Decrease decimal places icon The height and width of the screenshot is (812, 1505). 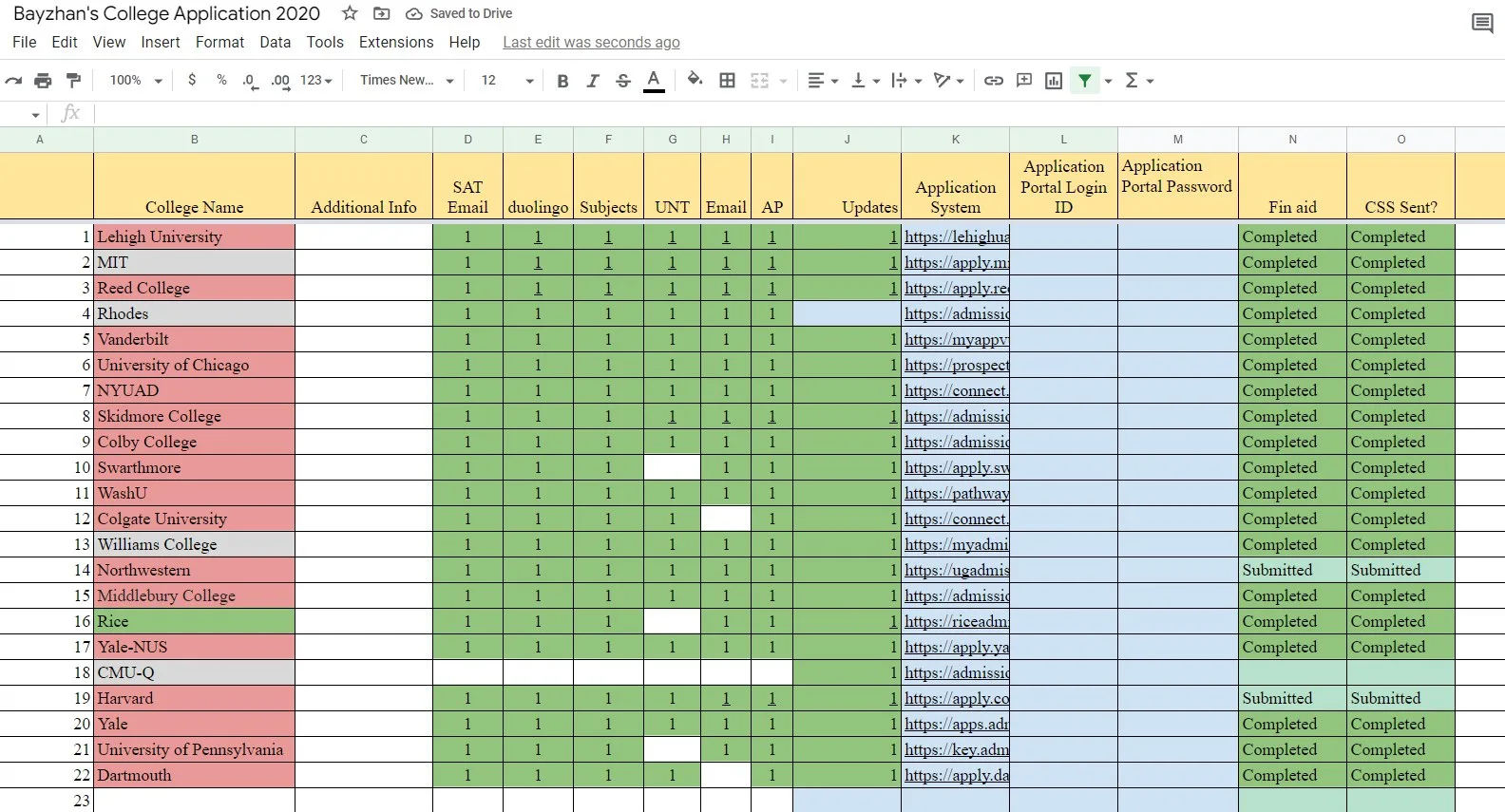(250, 81)
